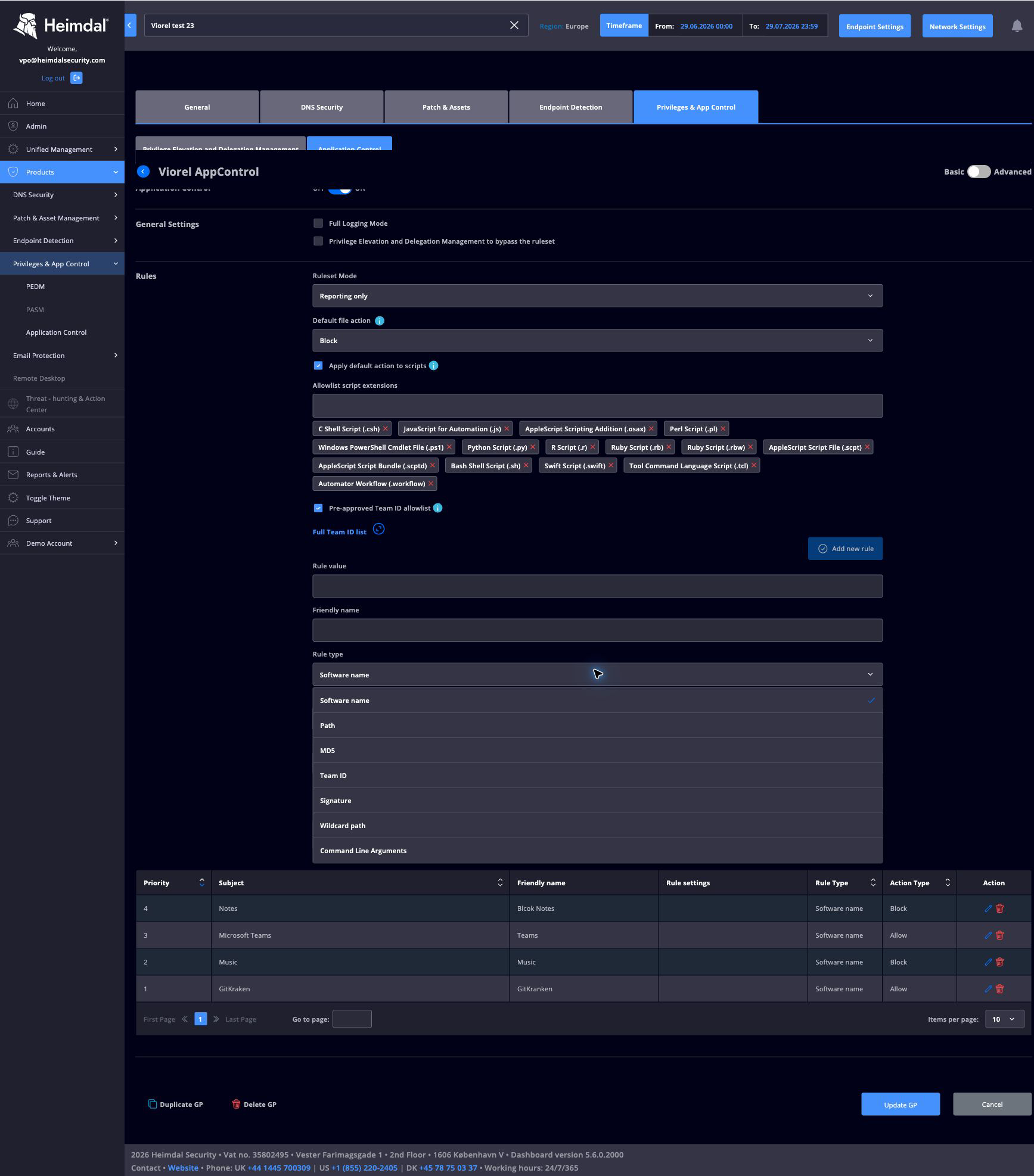This screenshot has width=1034, height=1176.
Task: Choose Team ID rule type option
Action: coord(597,776)
